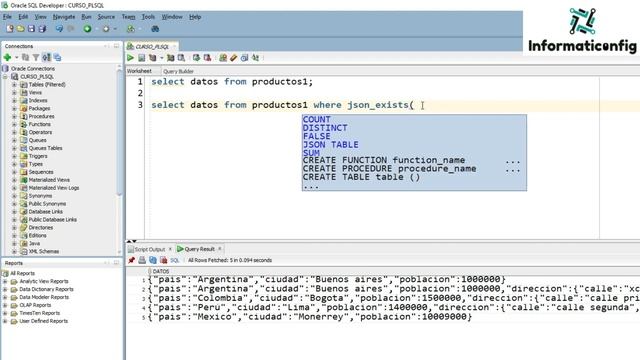Click the SQL link in Query Result toolbar
This screenshot has height=360, width=640.
pos(175,260)
